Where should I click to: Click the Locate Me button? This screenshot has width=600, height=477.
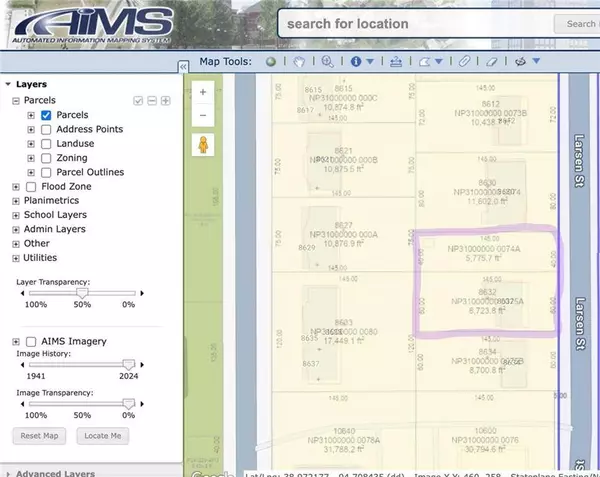point(102,436)
